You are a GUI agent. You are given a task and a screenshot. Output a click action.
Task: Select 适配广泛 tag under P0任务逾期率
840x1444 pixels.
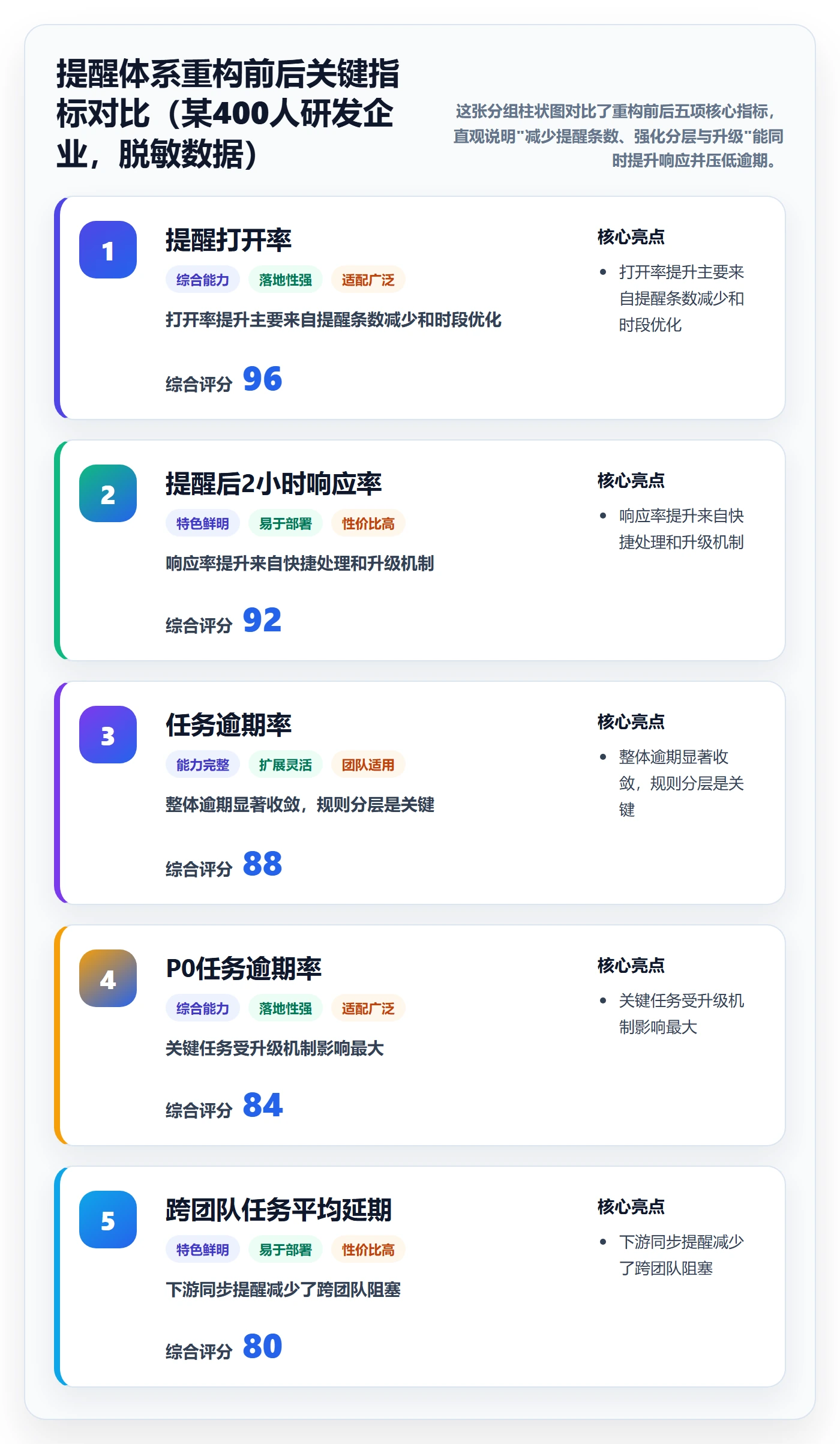tap(368, 1008)
